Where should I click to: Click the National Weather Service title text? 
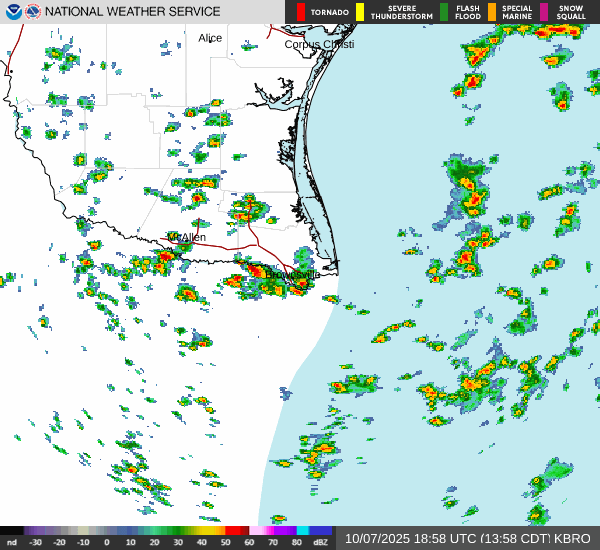tap(132, 12)
